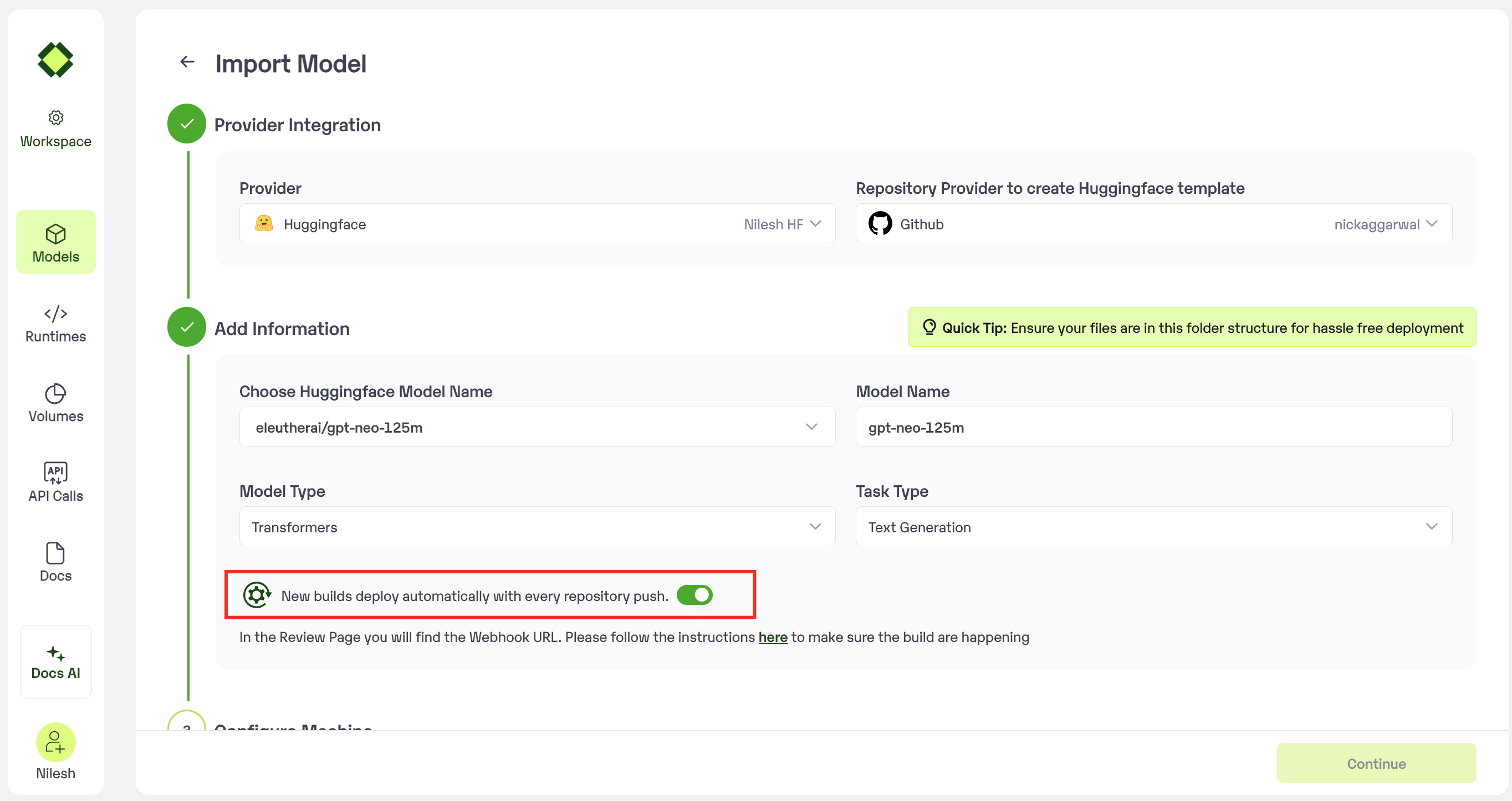Select the Models sidebar tab
1512x801 pixels.
(56, 242)
